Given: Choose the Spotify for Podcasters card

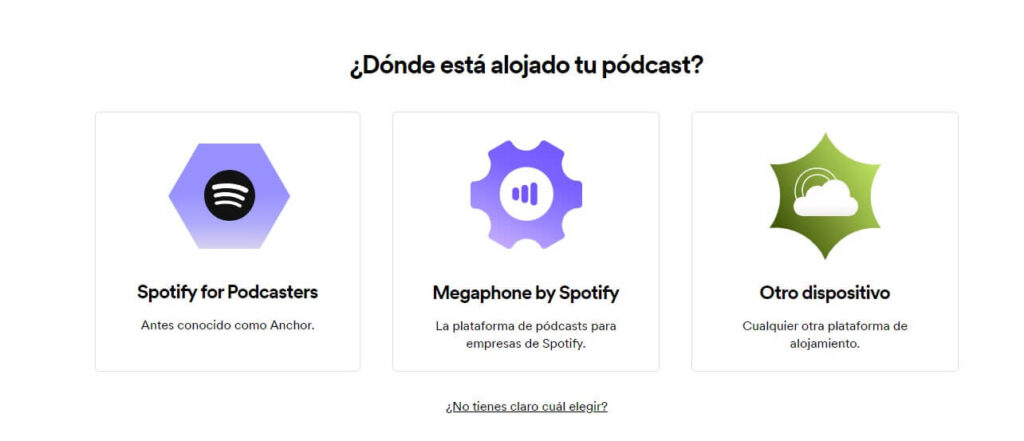Looking at the screenshot, I should click(x=227, y=242).
